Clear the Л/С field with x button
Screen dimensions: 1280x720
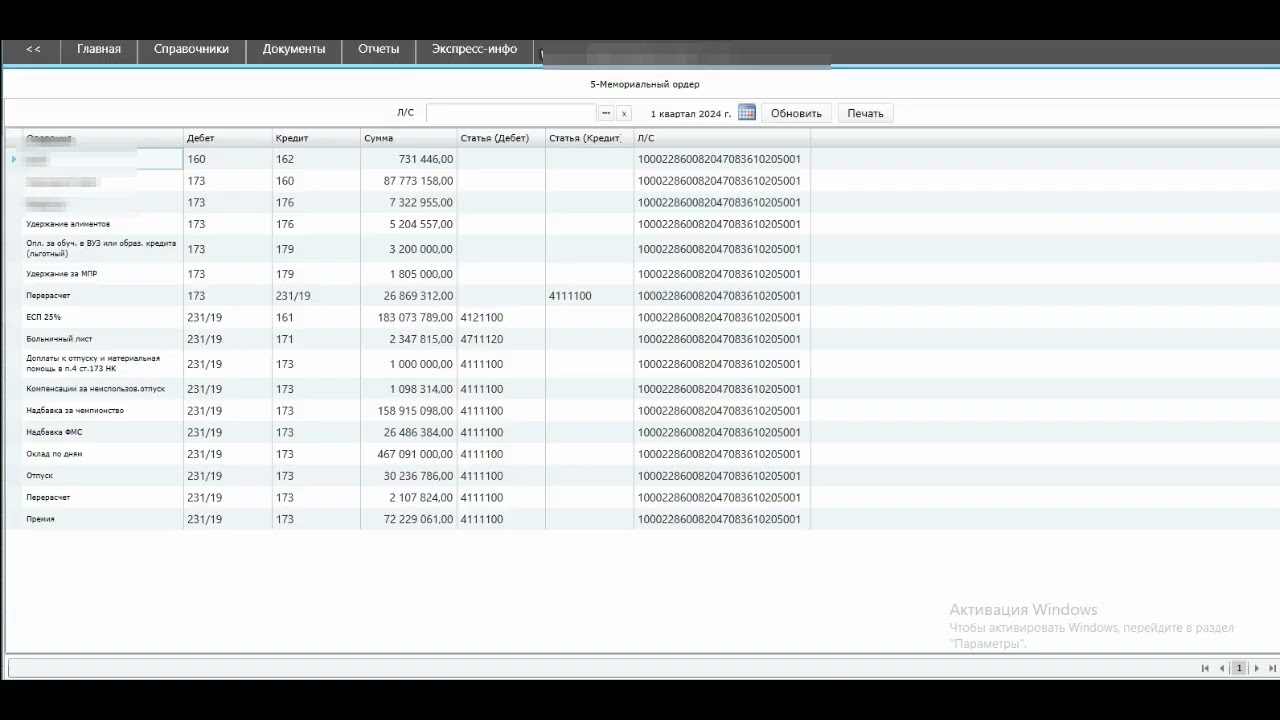point(624,114)
